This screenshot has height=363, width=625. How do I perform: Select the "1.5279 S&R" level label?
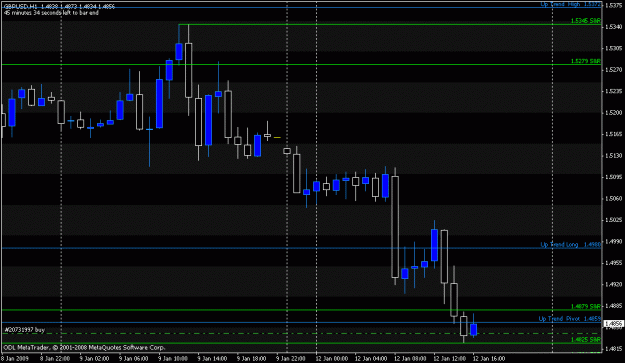[586, 61]
